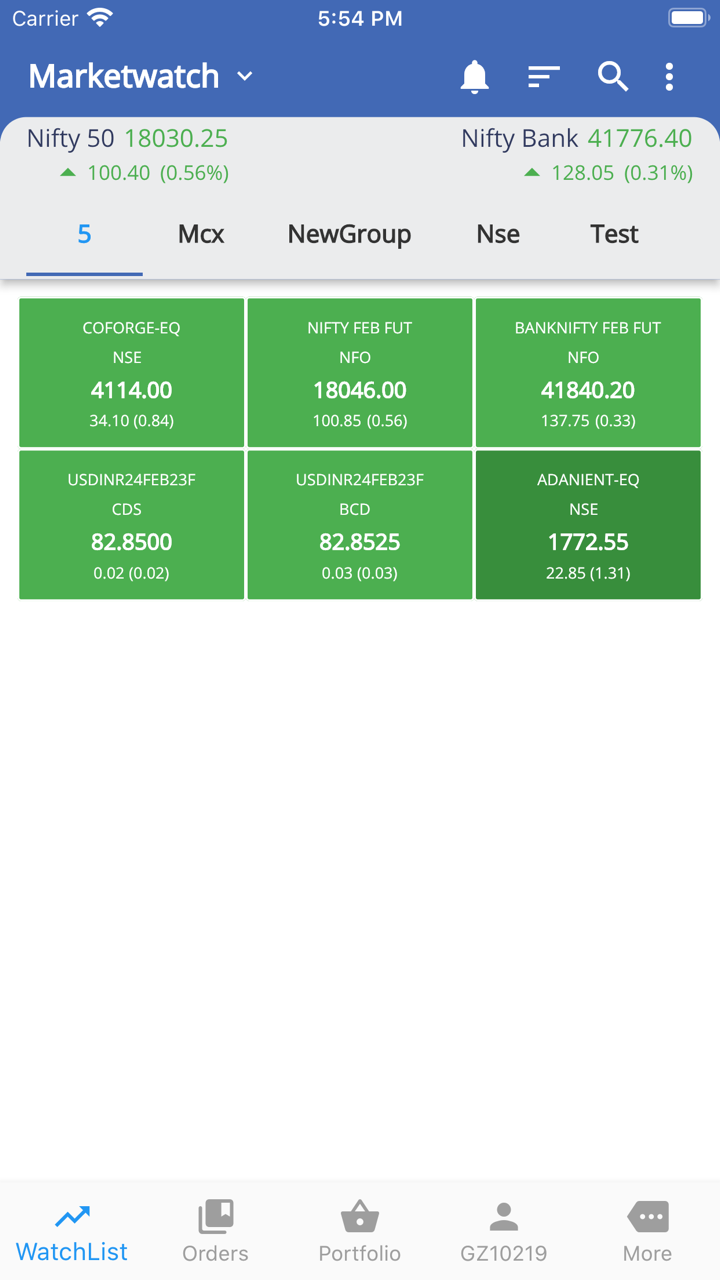Expand the Marketwatch dropdown chevron

point(245,77)
